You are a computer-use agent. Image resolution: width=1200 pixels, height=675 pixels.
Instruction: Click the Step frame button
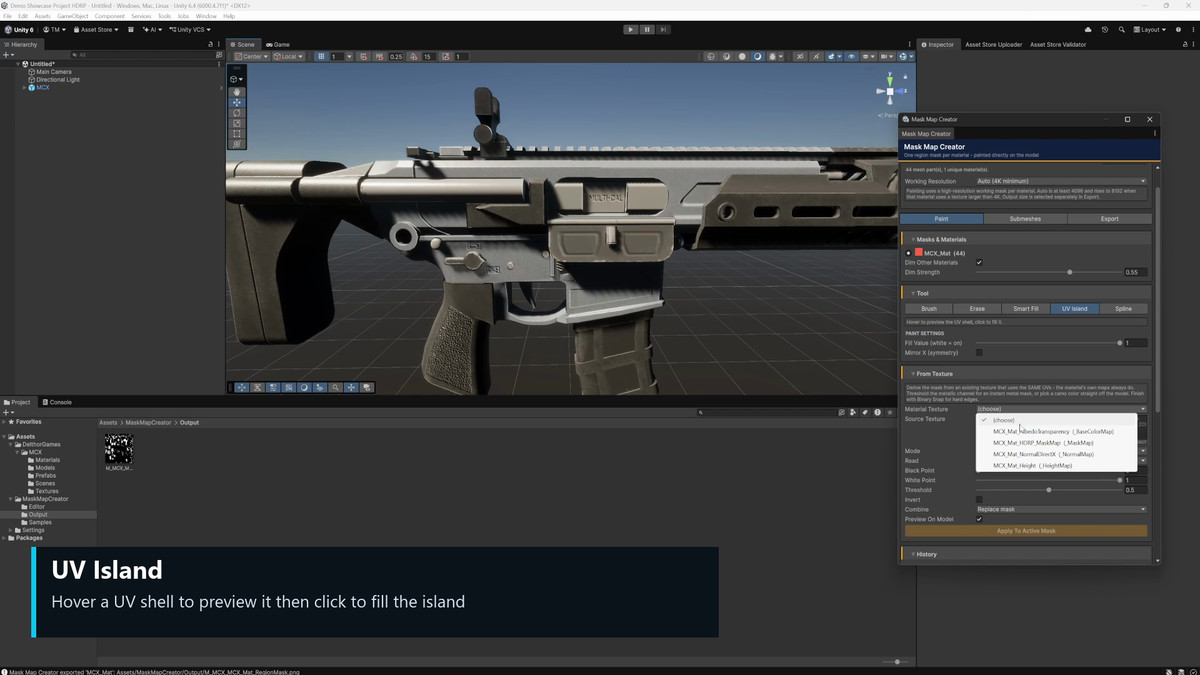tap(664, 29)
